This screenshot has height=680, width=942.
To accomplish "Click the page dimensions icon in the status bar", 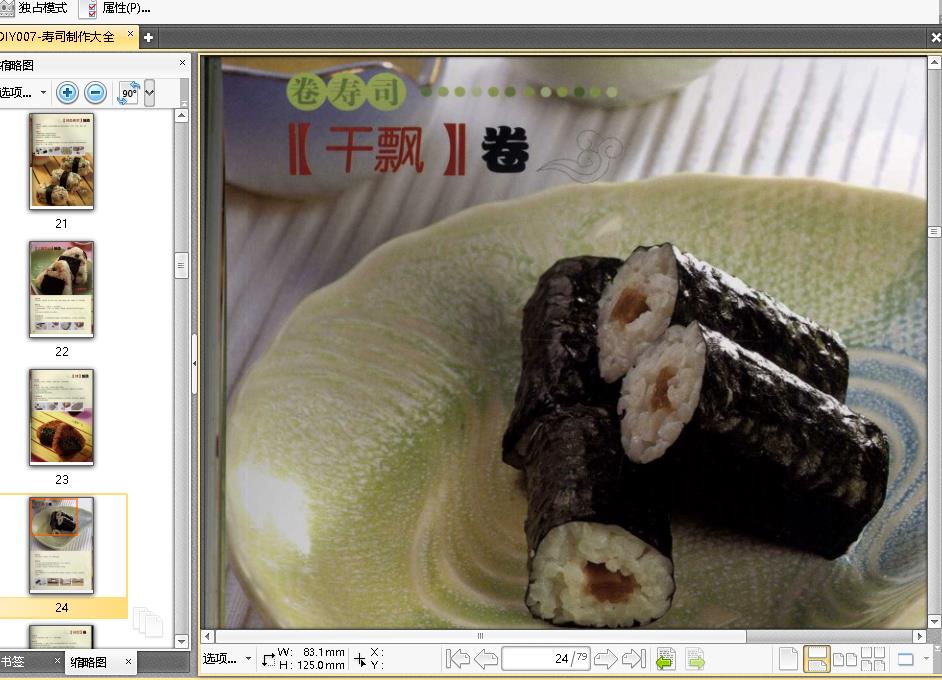I will [268, 660].
